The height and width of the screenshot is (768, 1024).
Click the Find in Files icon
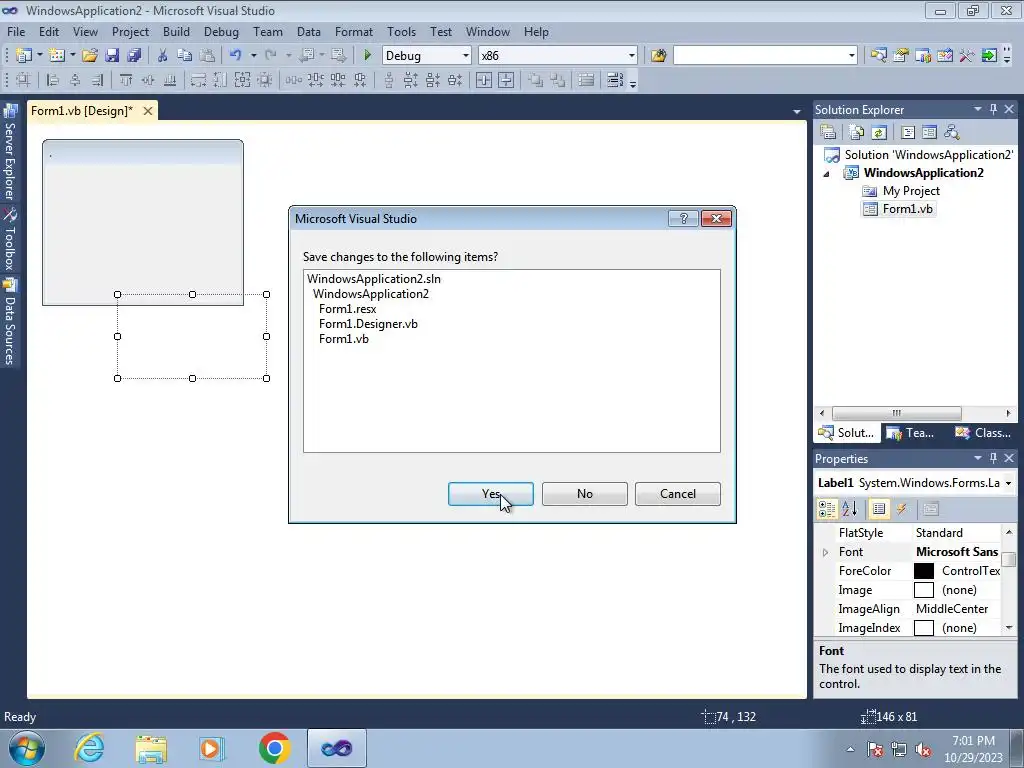[x=658, y=56]
